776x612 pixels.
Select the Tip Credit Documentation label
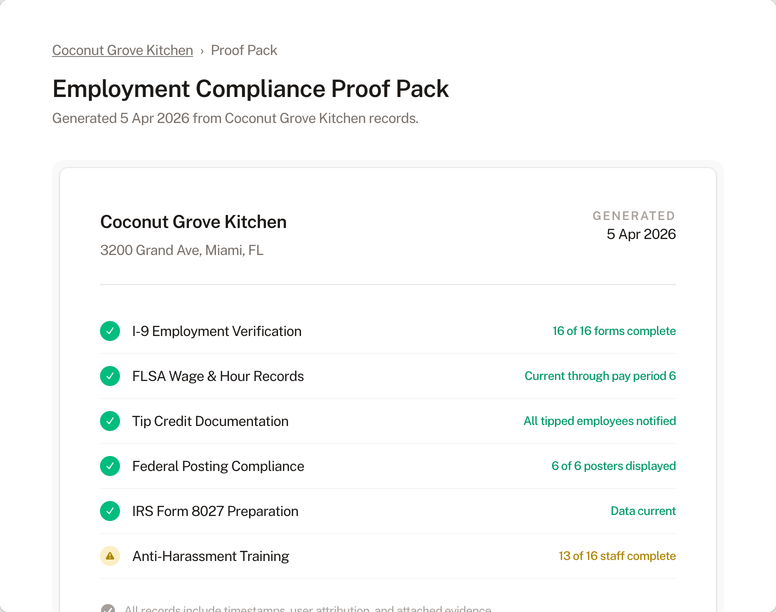click(210, 421)
